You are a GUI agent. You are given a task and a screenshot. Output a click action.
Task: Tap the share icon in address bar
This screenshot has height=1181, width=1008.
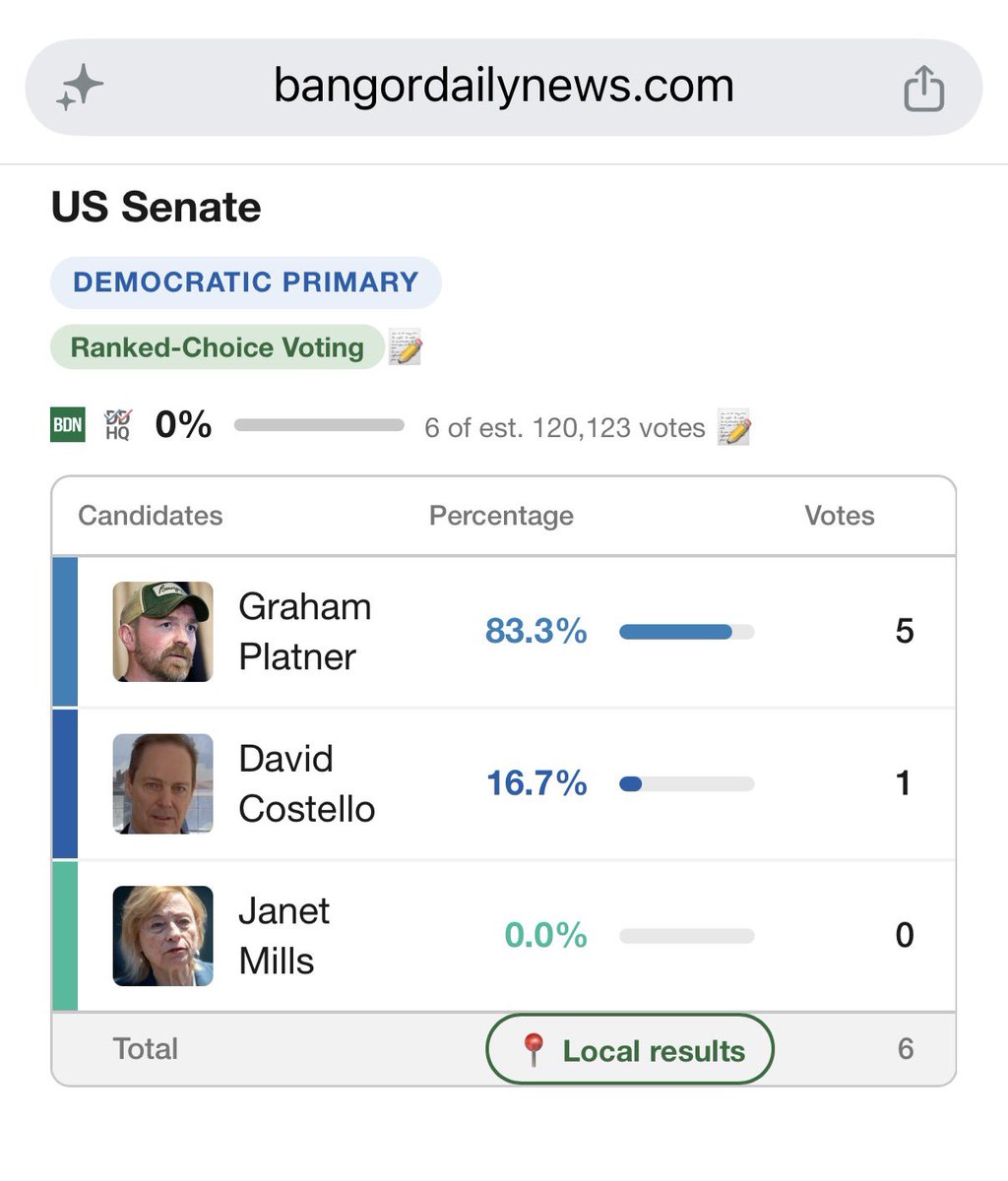point(923,88)
